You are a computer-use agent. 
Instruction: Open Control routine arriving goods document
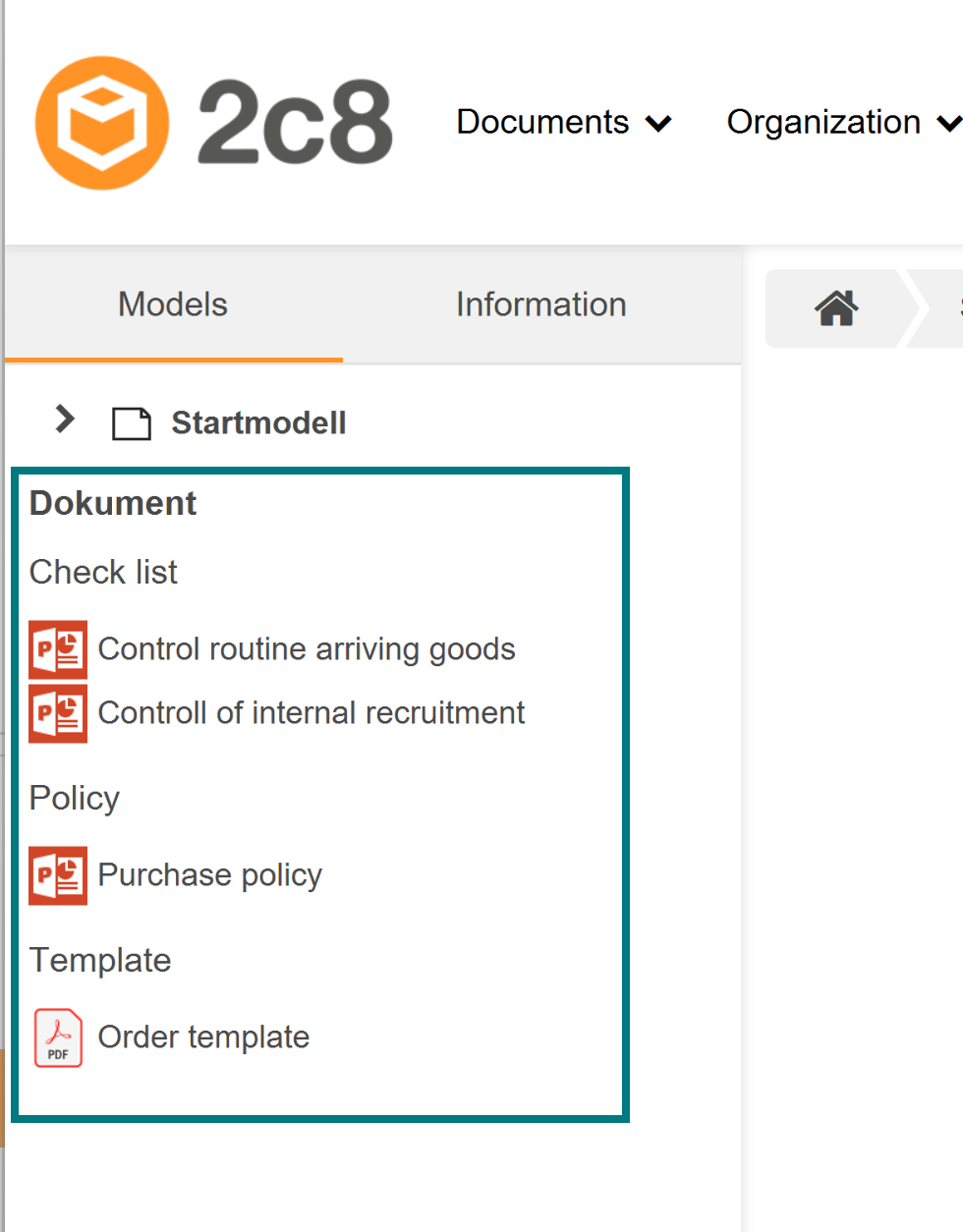307,649
